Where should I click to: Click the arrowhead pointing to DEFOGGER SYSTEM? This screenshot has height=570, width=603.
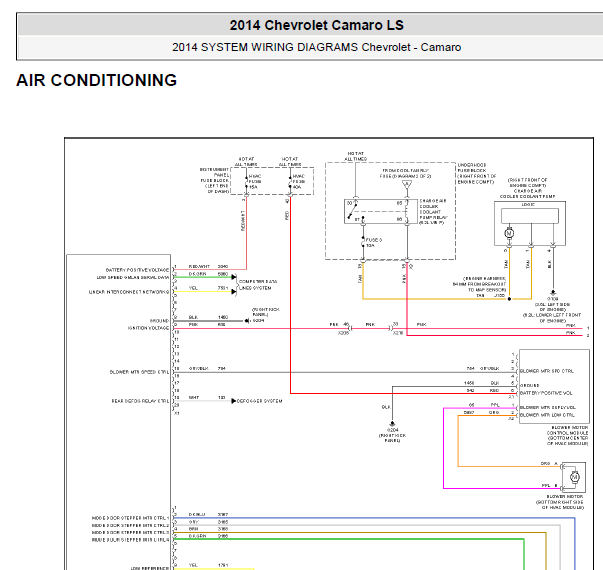[233, 401]
